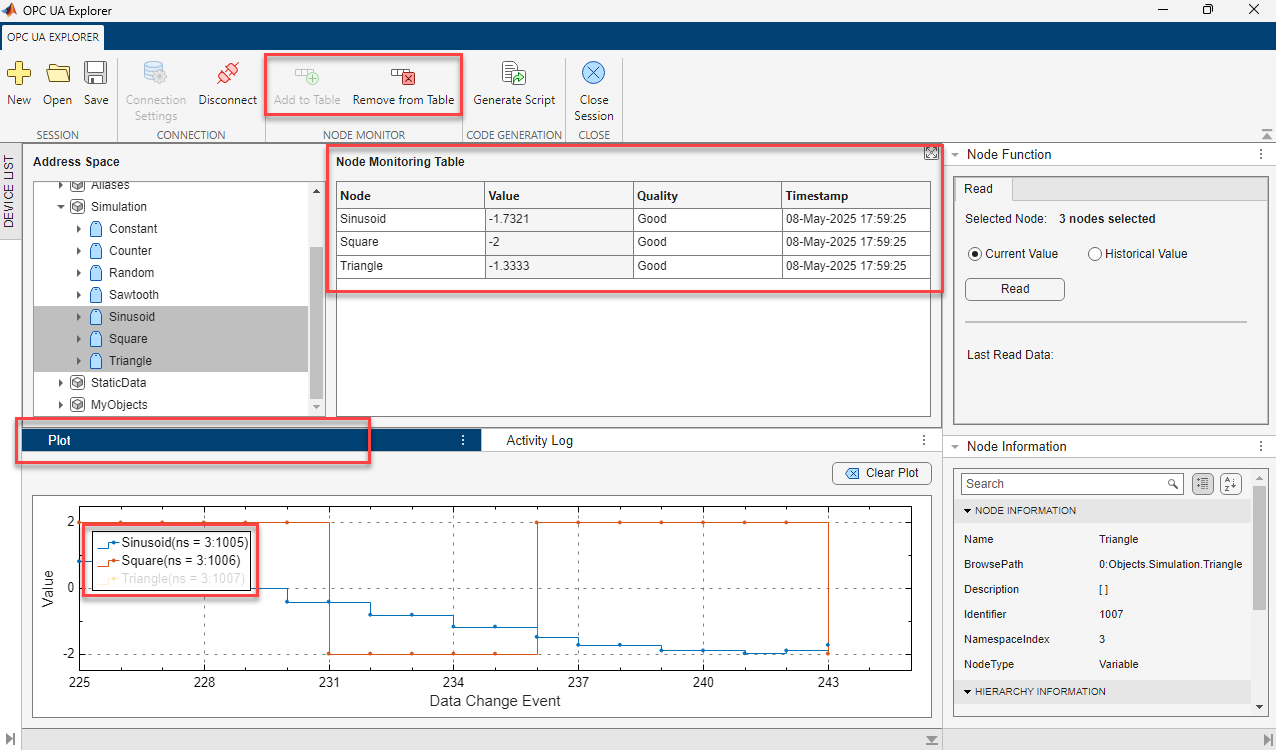
Task: Click Clear Plot above the chart
Action: click(881, 473)
